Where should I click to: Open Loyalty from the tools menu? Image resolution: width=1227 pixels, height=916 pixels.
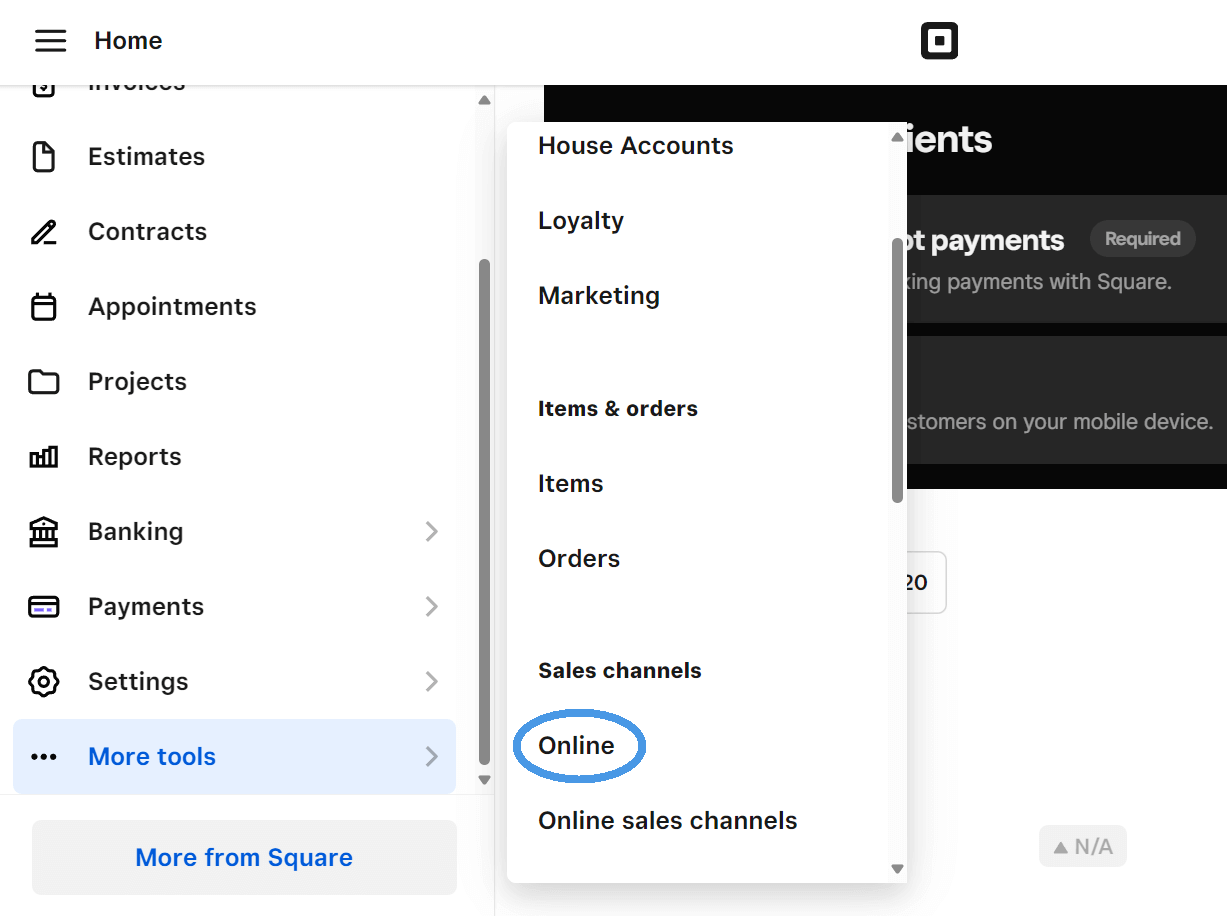coord(581,220)
